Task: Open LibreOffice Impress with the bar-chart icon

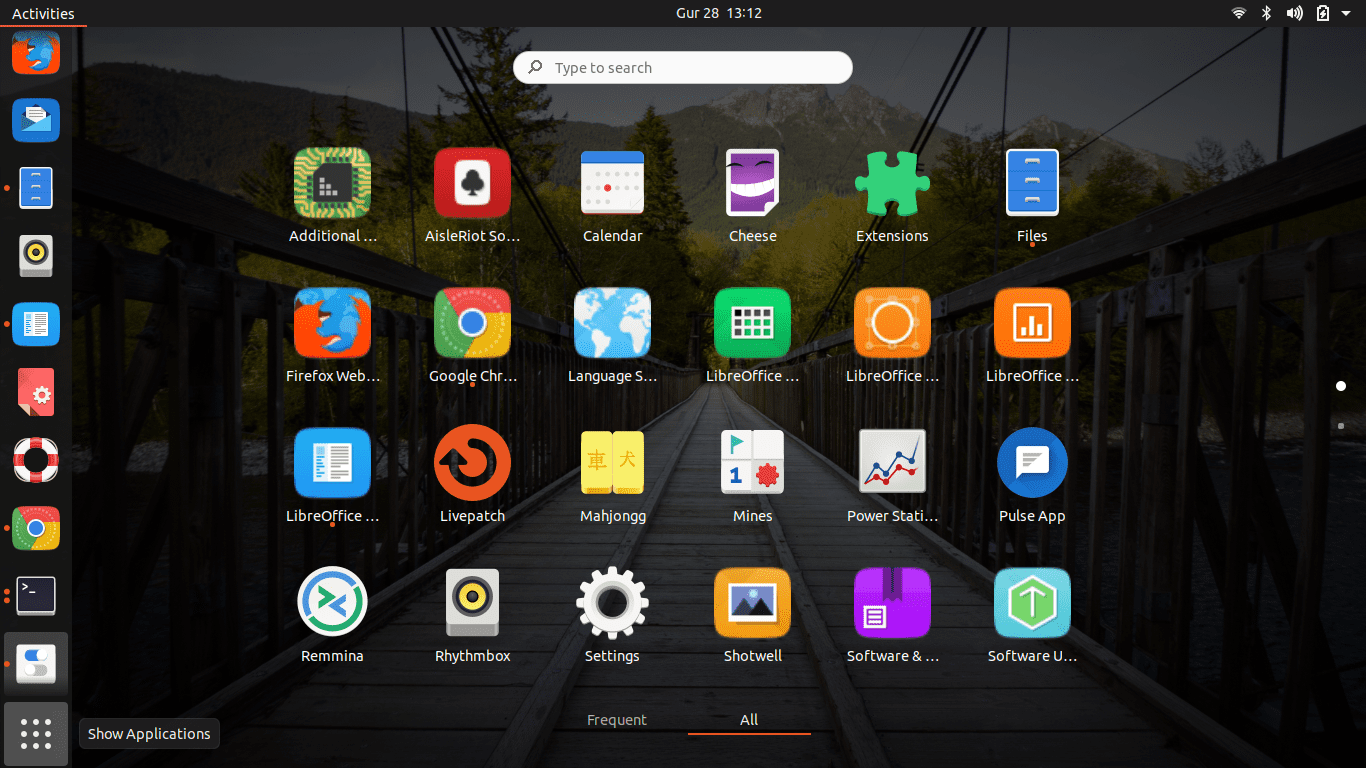Action: click(1032, 323)
